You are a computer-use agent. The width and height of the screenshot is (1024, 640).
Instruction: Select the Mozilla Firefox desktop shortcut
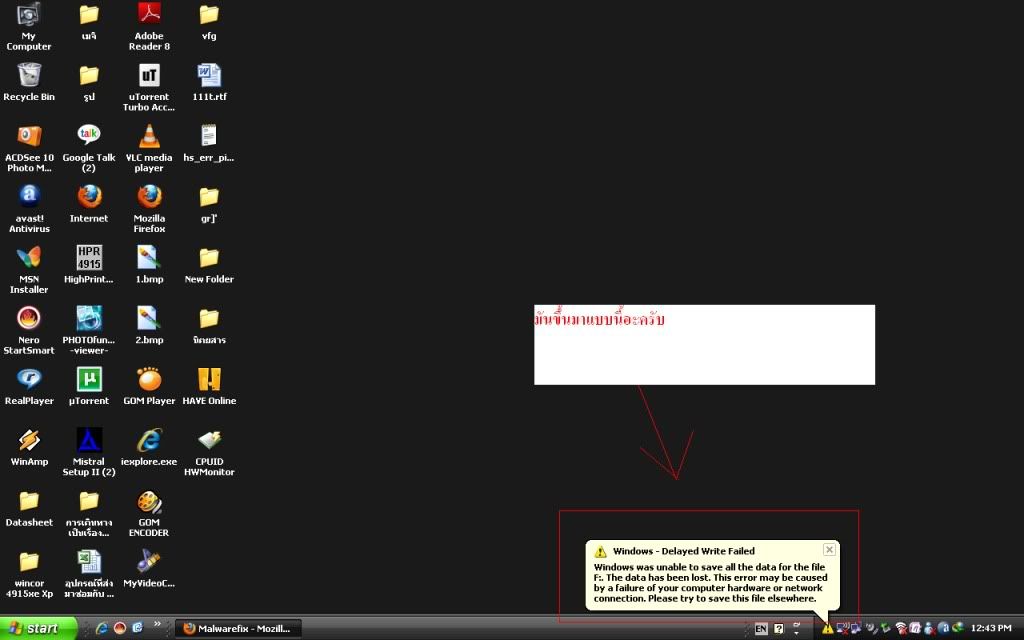(149, 197)
